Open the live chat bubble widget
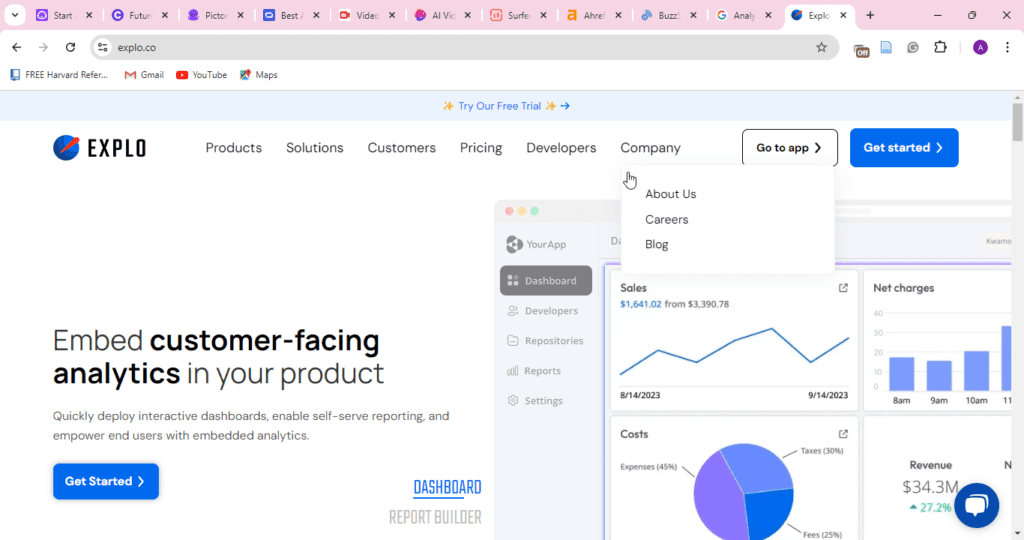Viewport: 1024px width, 540px height. click(976, 504)
